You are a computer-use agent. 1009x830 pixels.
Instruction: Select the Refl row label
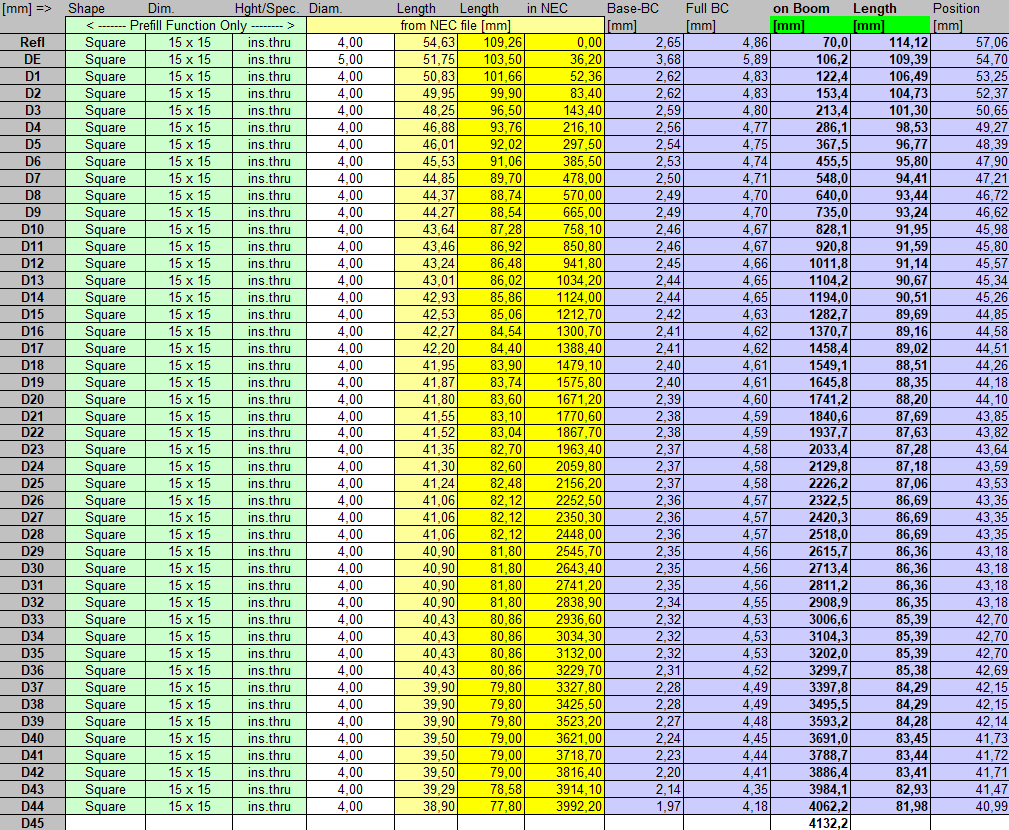click(32, 42)
